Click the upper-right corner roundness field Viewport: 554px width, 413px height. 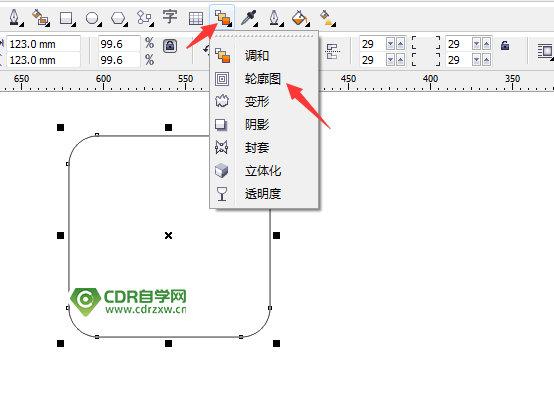pyautogui.click(x=459, y=44)
